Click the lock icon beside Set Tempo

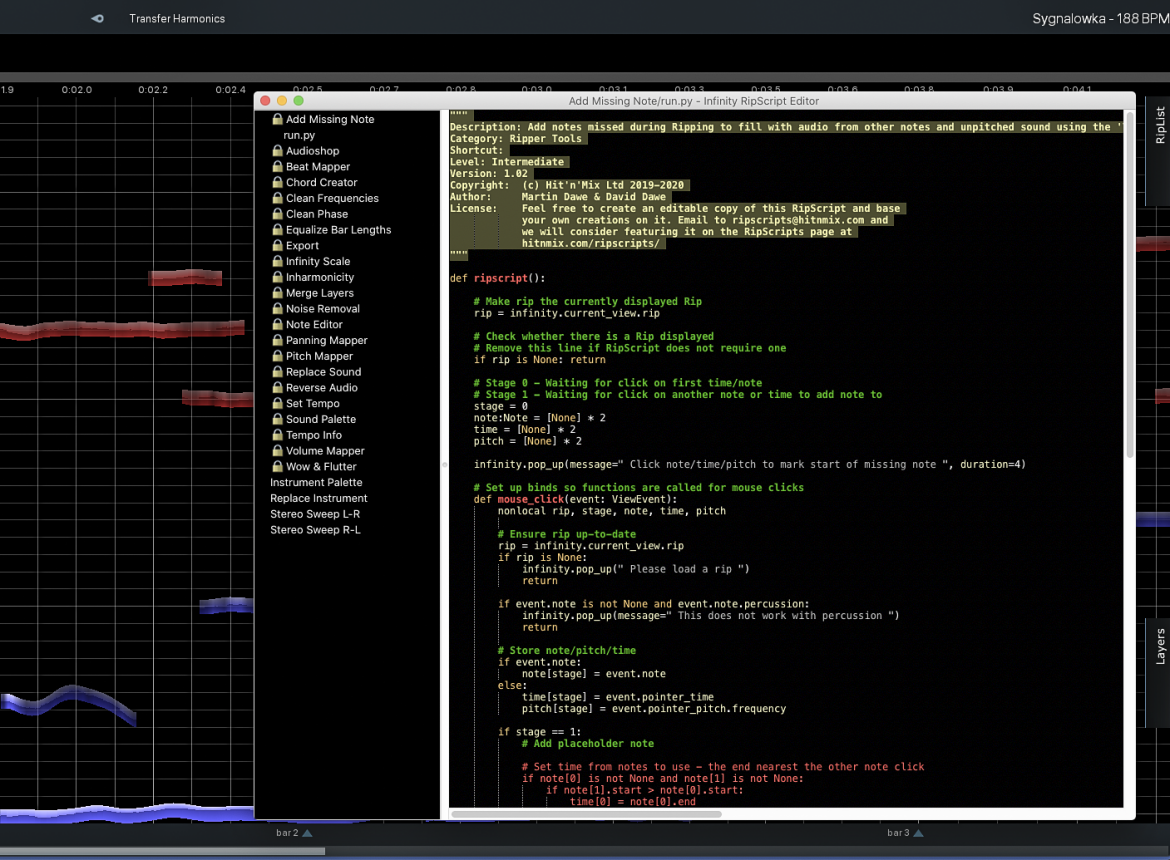pyautogui.click(x=277, y=403)
